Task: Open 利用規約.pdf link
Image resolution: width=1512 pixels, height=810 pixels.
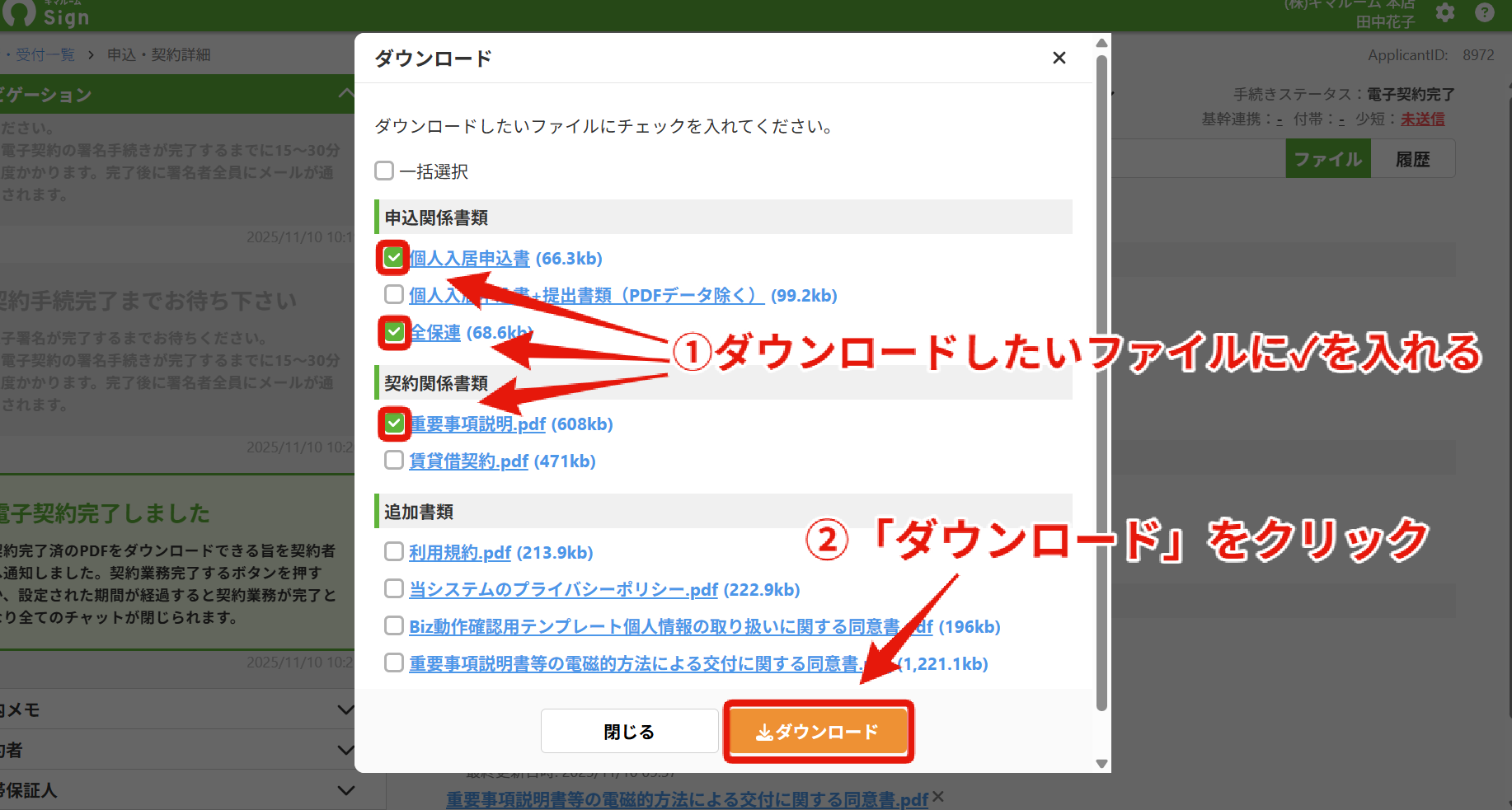Action: 460,553
